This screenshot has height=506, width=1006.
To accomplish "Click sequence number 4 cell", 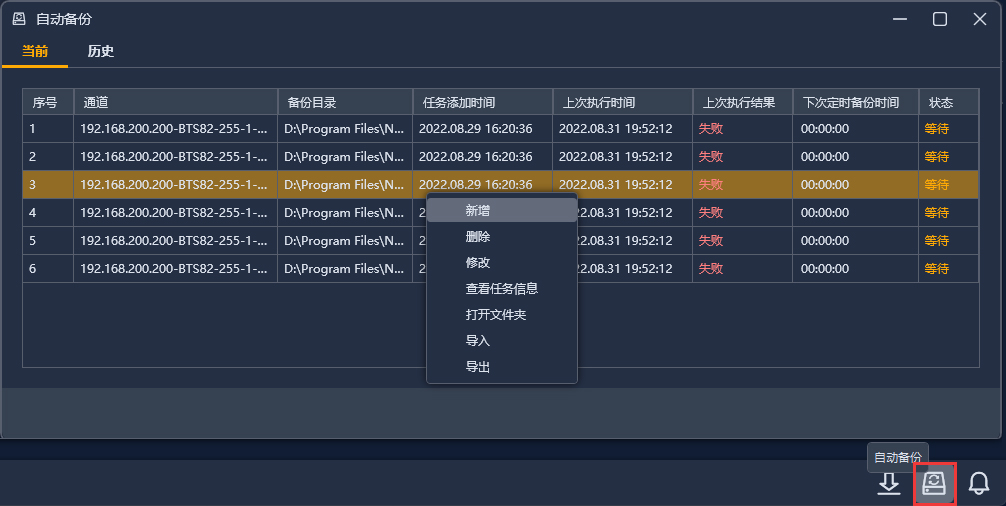I will coord(48,212).
